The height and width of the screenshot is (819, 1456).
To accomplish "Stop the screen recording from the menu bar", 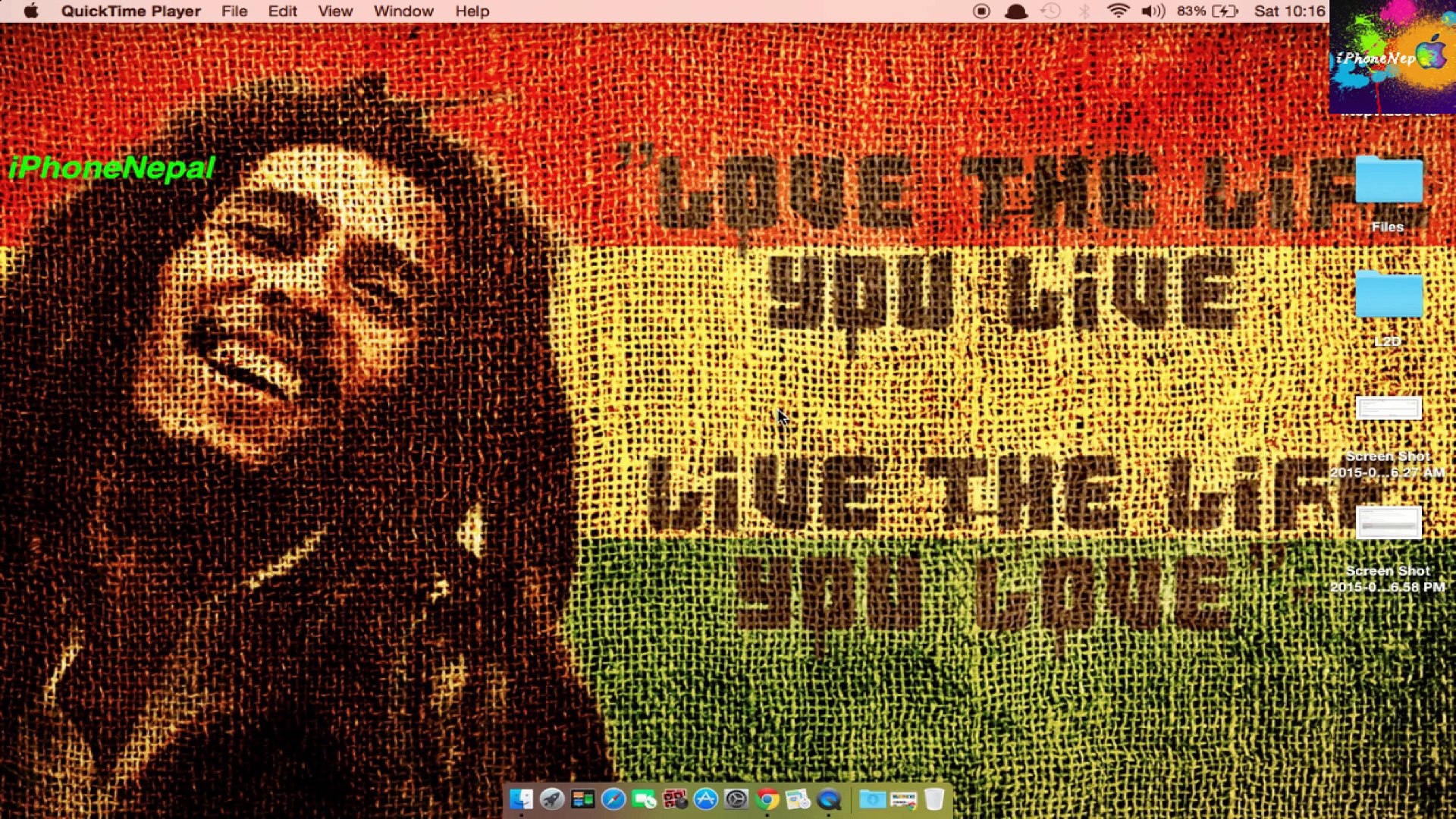I will [x=981, y=11].
